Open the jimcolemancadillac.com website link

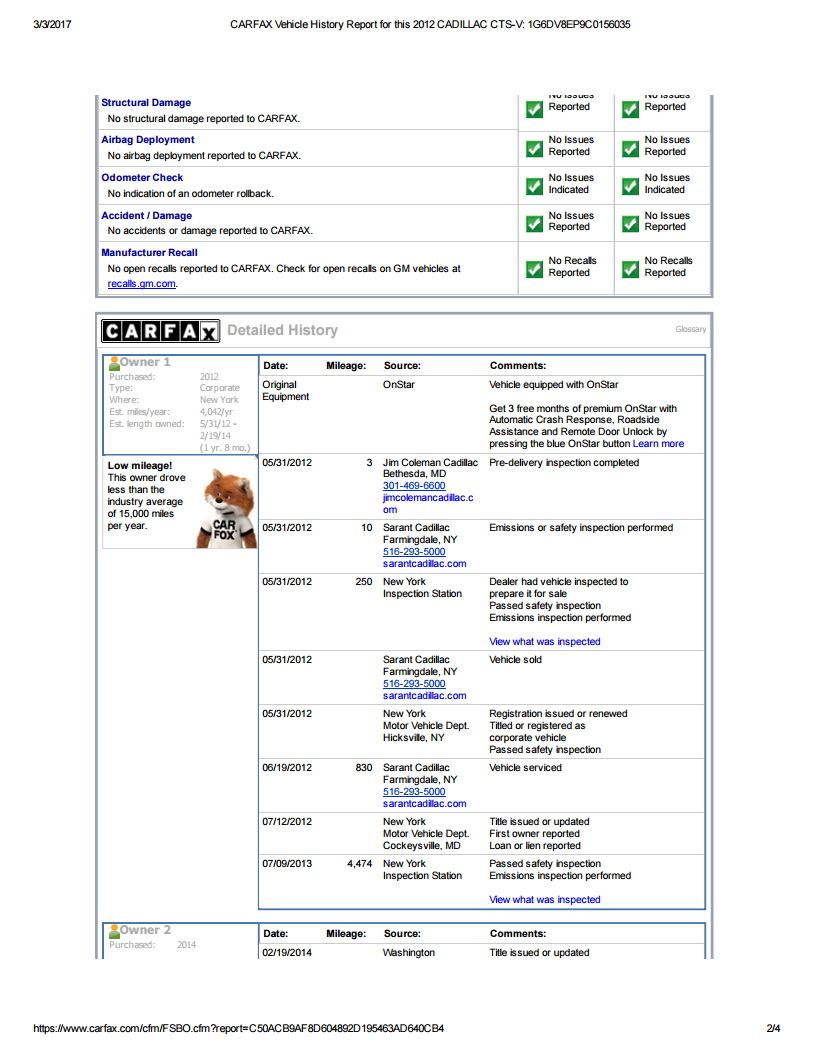427,503
